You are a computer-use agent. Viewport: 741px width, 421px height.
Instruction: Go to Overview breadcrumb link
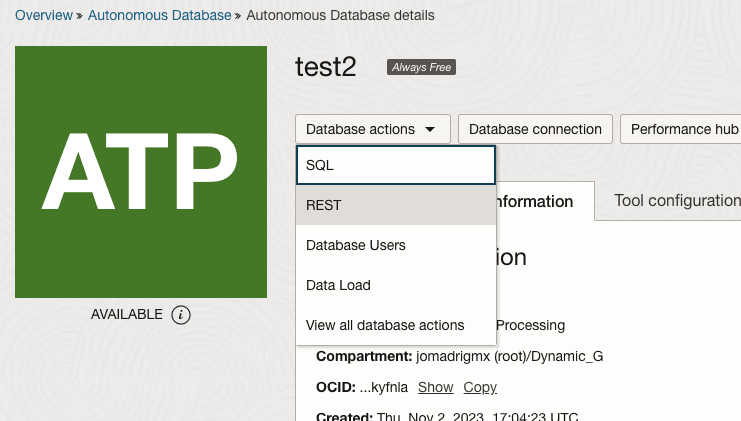tap(44, 15)
